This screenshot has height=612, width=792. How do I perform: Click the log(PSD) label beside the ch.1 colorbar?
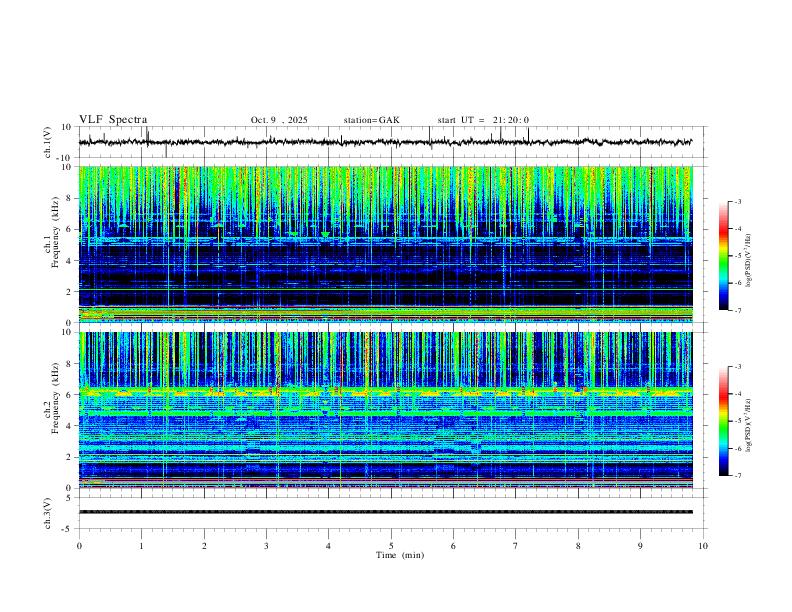(x=749, y=261)
